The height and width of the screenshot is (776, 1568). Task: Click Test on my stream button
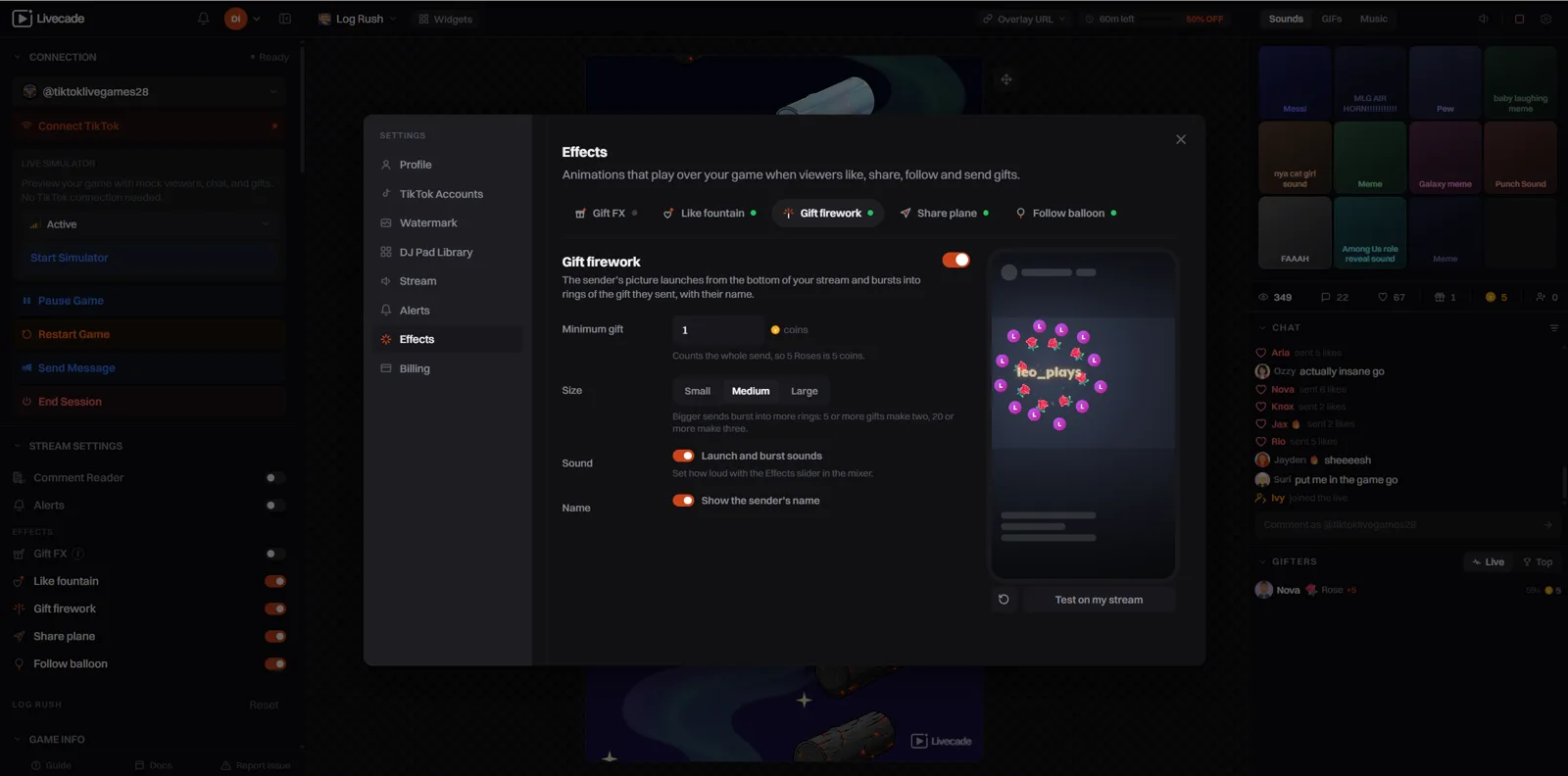(x=1099, y=600)
